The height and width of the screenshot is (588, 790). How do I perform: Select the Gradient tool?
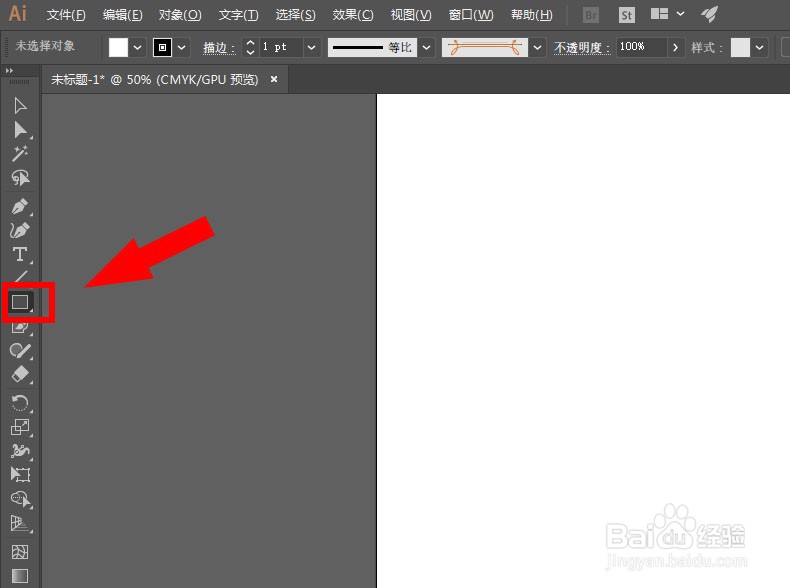[20, 575]
